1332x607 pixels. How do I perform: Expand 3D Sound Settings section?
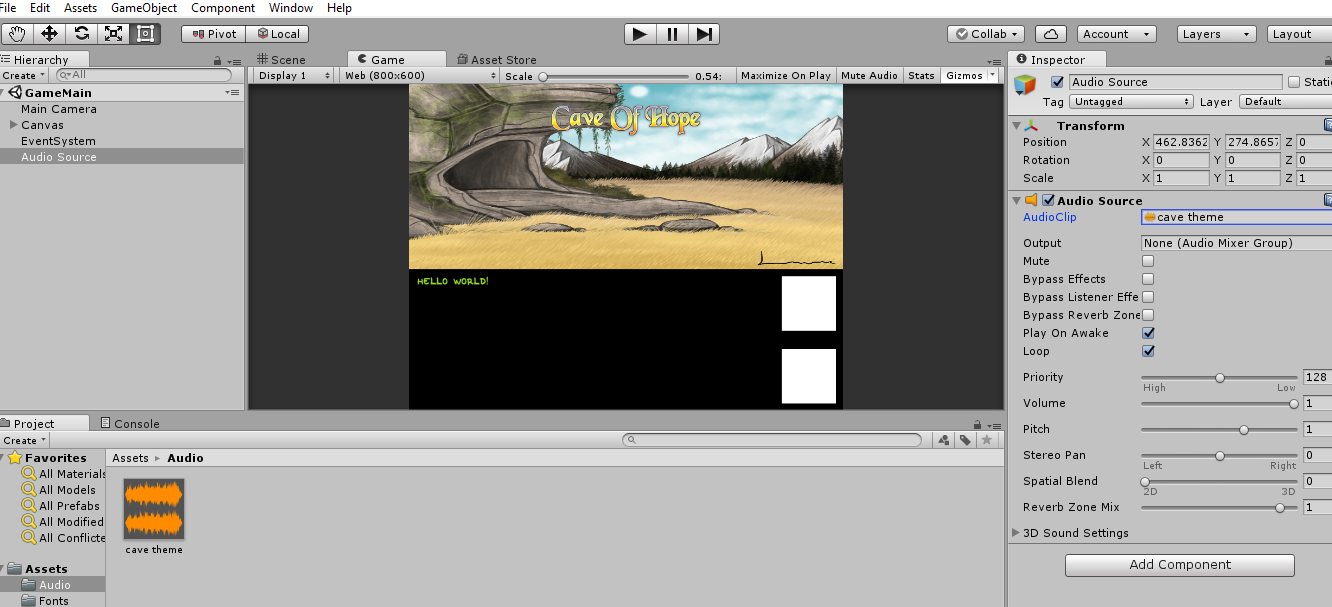tap(1017, 533)
